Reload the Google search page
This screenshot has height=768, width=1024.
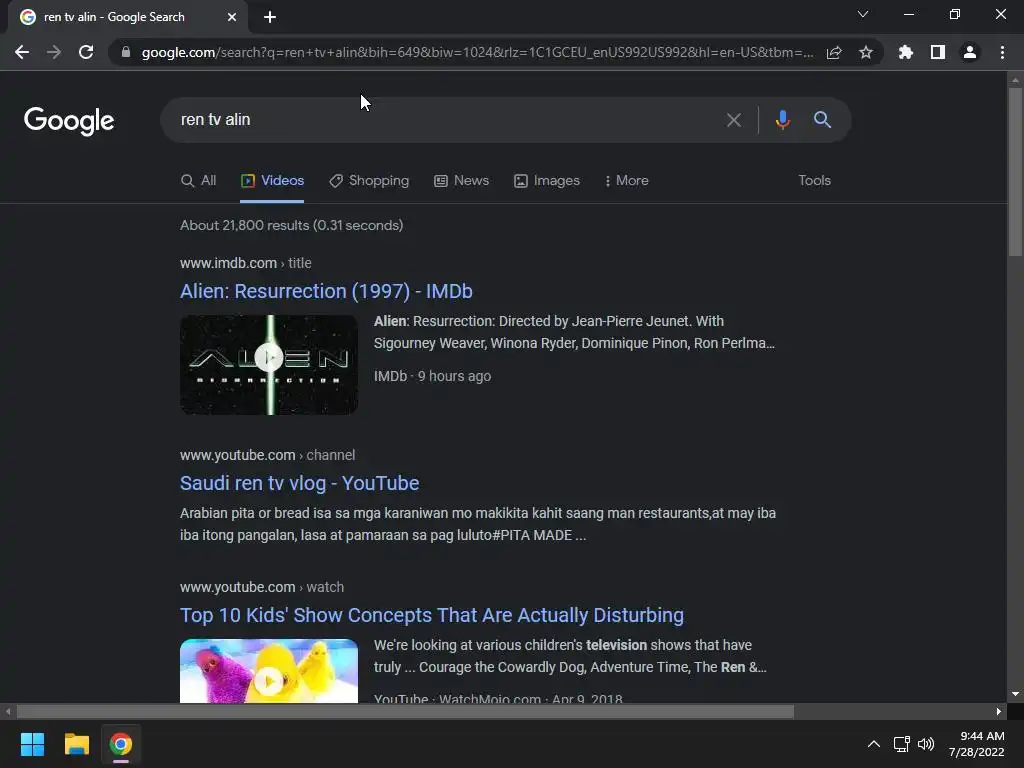click(x=86, y=52)
